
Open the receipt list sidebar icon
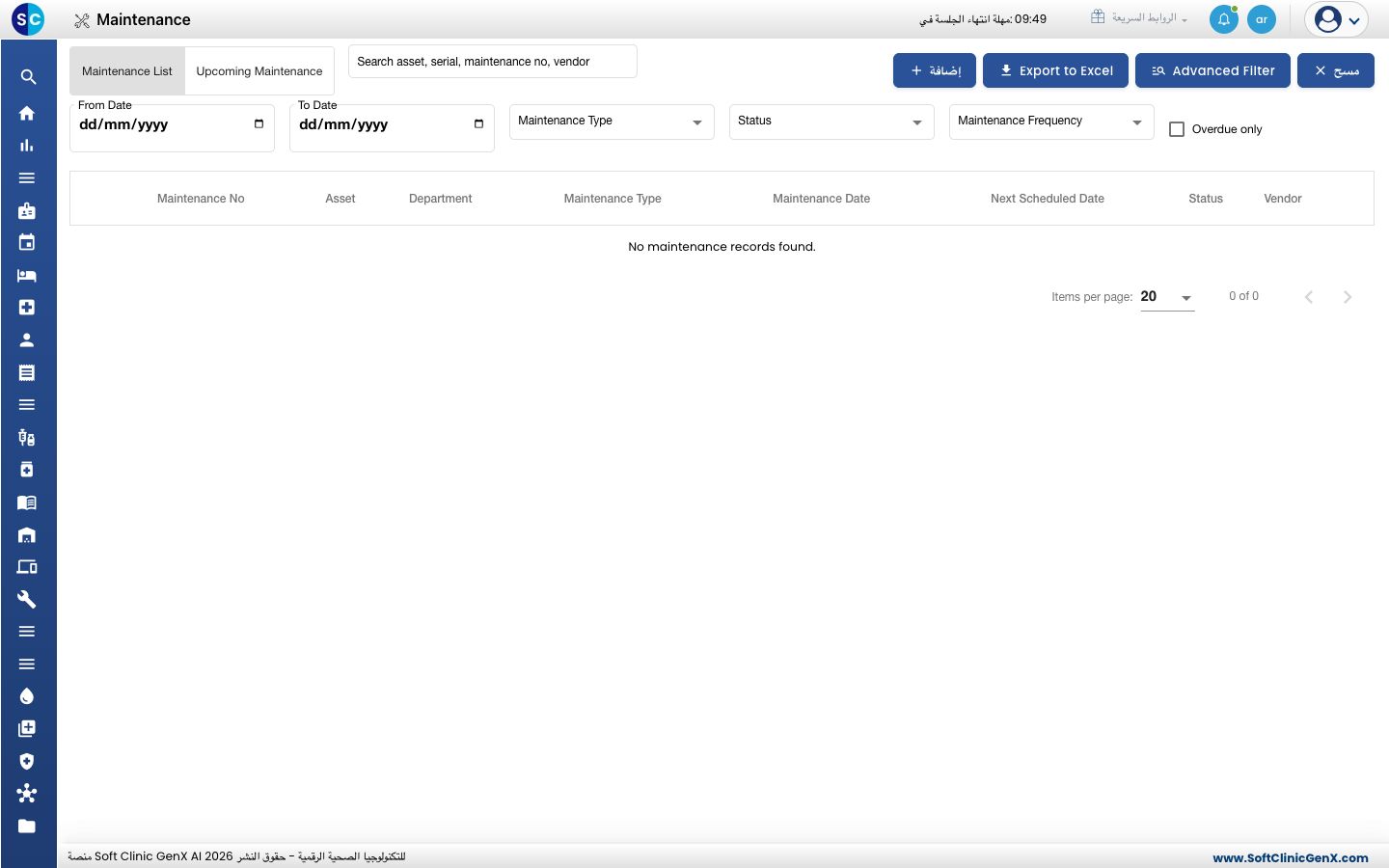(27, 372)
